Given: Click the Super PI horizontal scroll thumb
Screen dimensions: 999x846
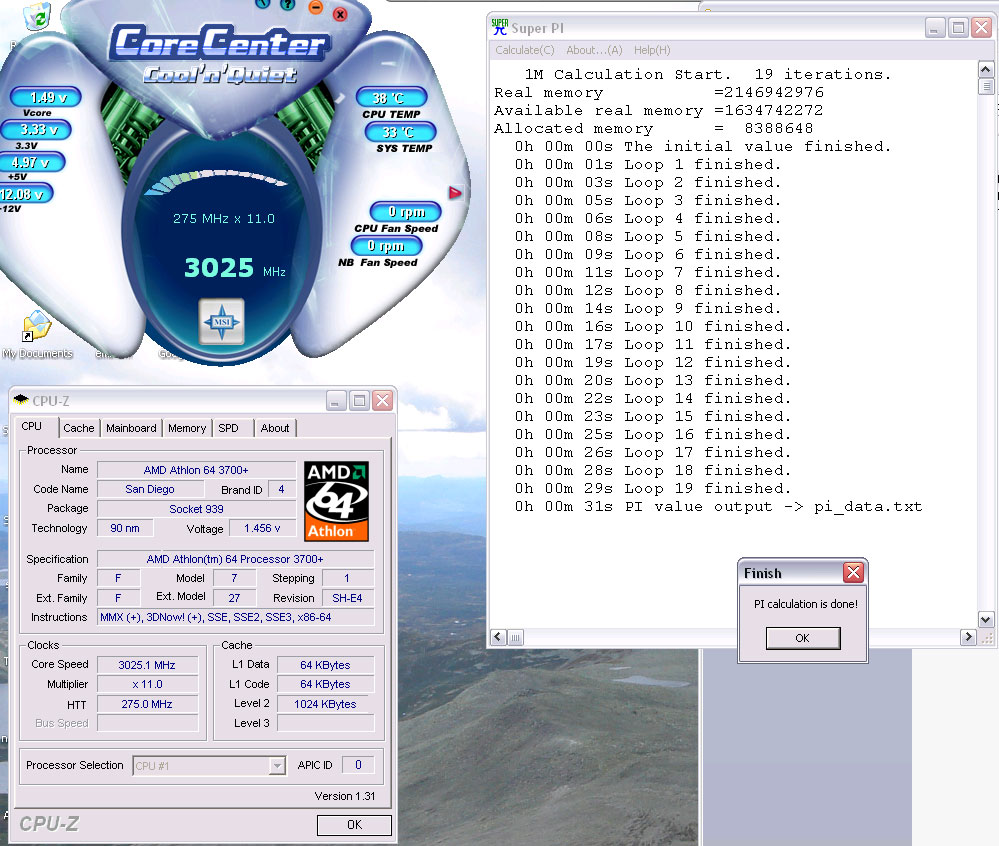Looking at the screenshot, I should tap(515, 637).
